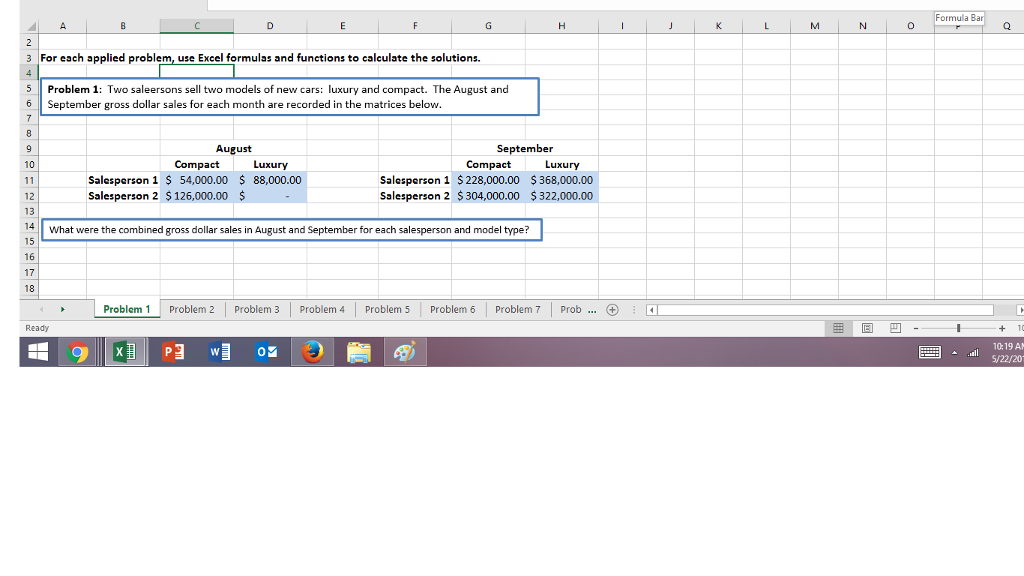
Task: Click the horizontal scrollbar left arrow
Action: click(x=651, y=310)
